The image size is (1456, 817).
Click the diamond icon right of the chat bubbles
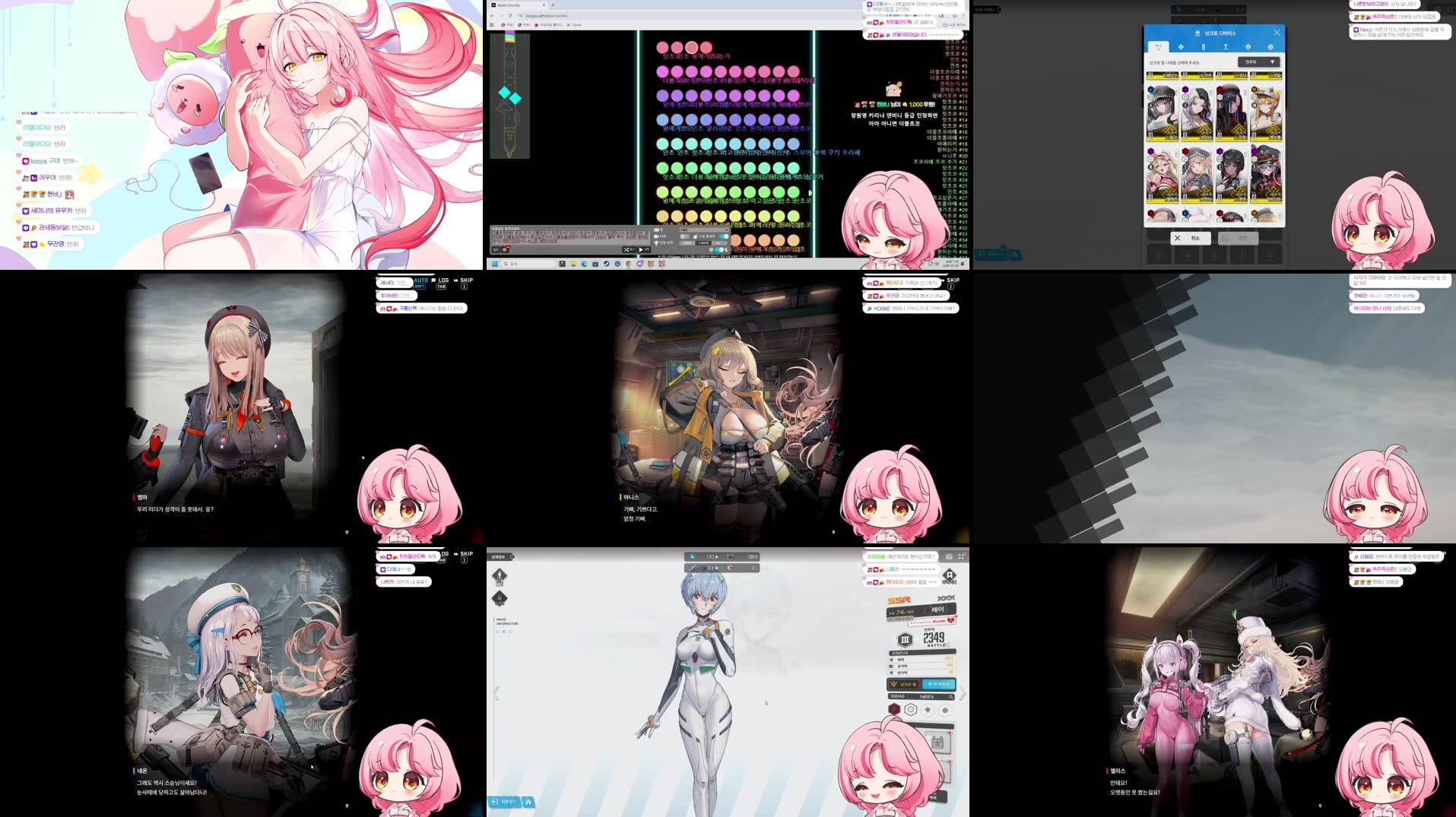[x=950, y=576]
